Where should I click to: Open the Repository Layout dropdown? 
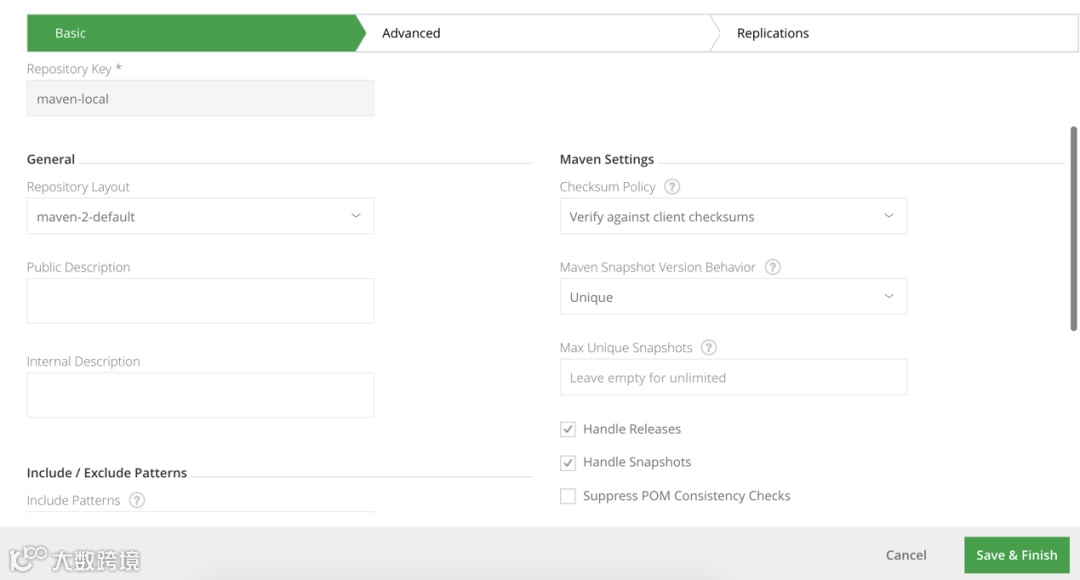[200, 216]
